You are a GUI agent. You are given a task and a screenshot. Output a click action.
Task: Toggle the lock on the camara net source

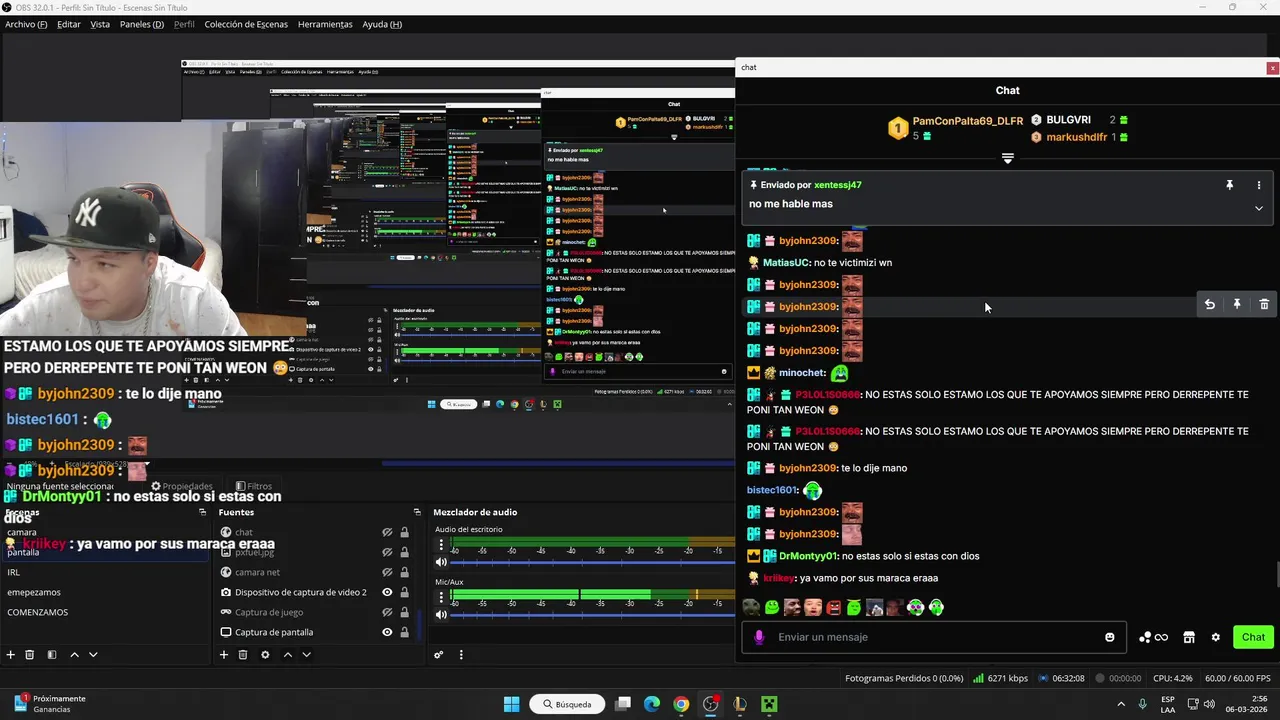point(404,572)
